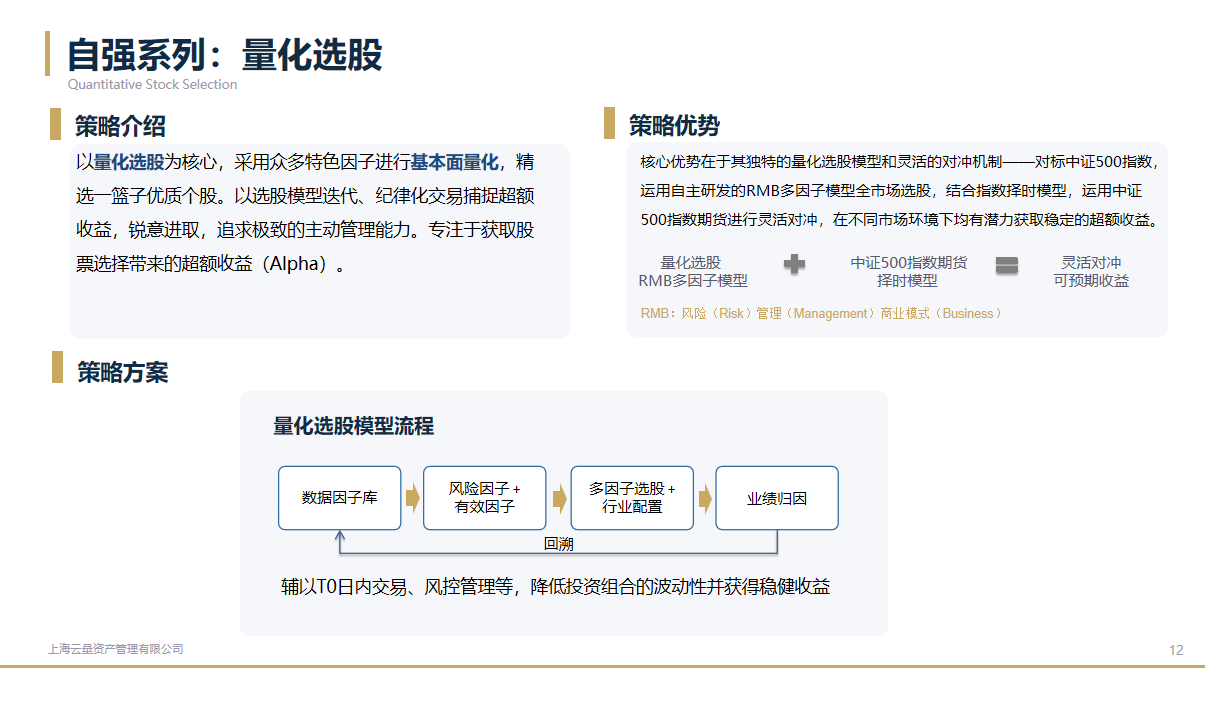Click the gold marker beside 策略方案
Image resolution: width=1205 pixels, height=708 pixels.
coord(57,367)
